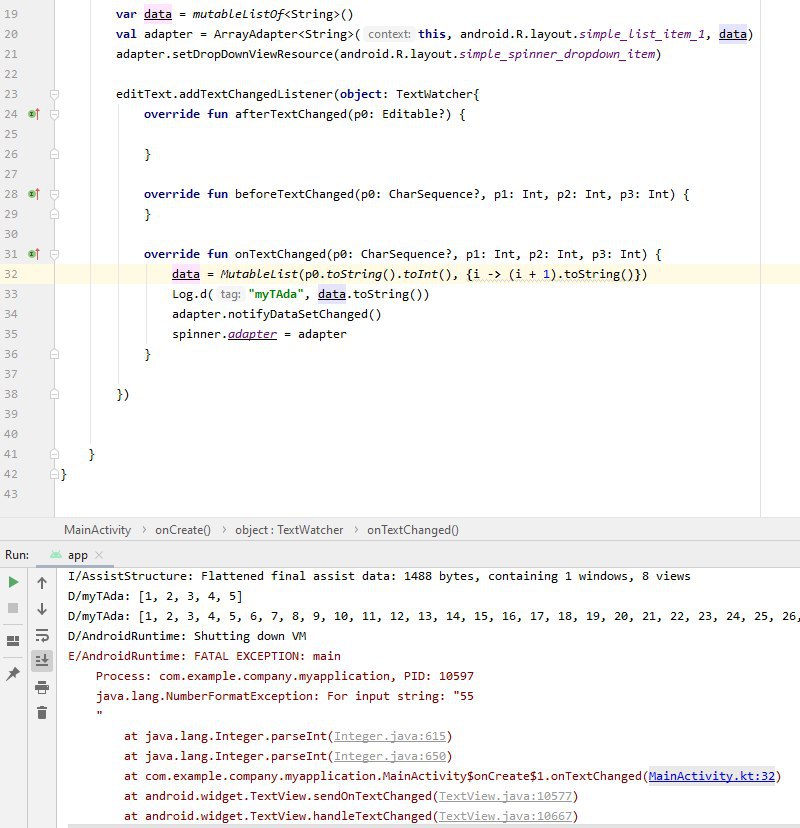This screenshot has width=800, height=828.
Task: Click the trash clear all icon
Action: (42, 713)
